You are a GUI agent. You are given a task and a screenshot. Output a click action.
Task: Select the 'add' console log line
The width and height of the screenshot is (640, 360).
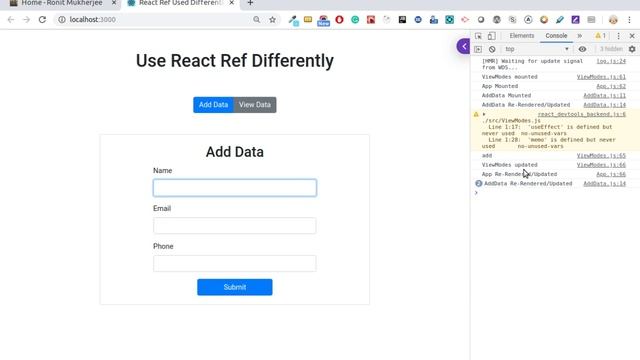point(487,156)
